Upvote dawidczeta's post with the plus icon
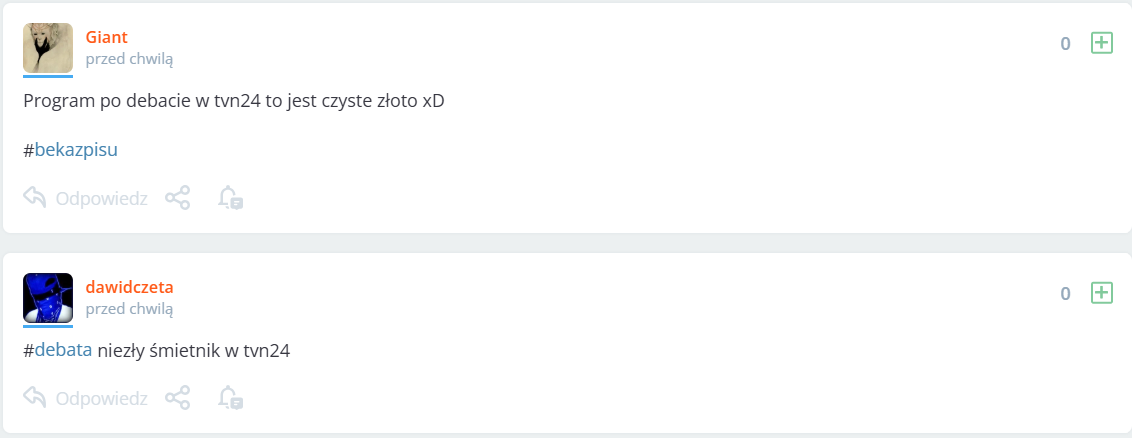1132x438 pixels. pyautogui.click(x=1101, y=293)
